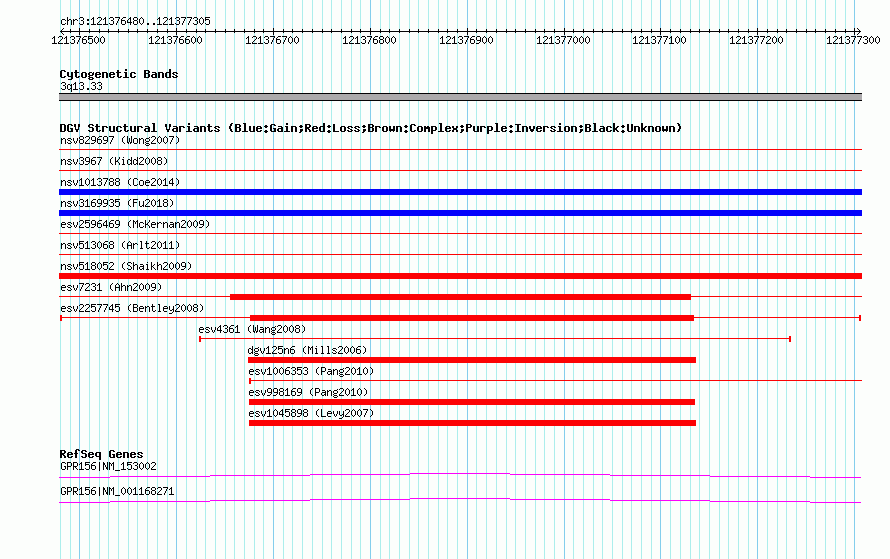Click the magenta line under GPR156|NM_001168271

(460, 500)
